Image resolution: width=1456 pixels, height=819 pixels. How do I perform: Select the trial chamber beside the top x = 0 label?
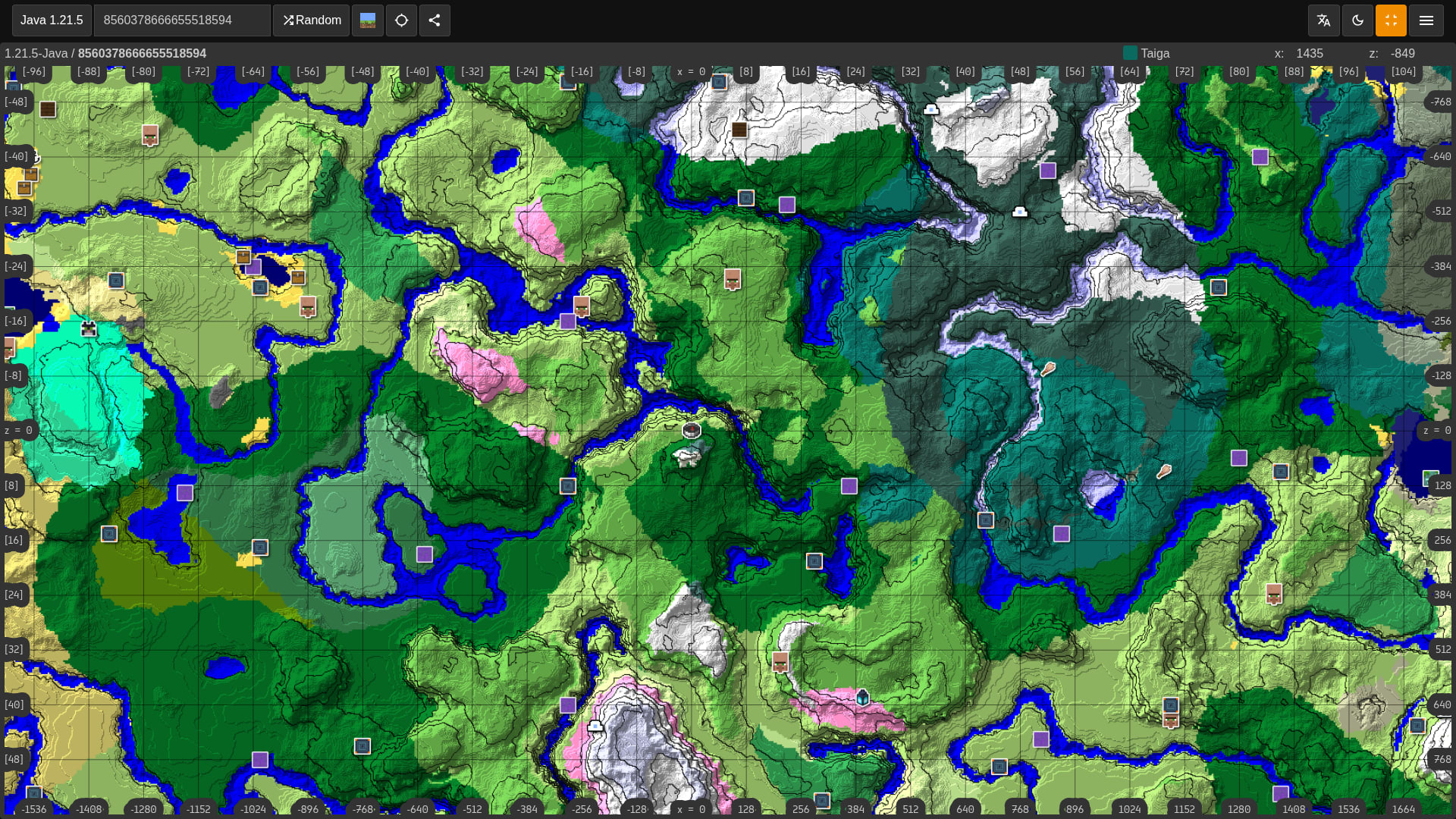720,82
